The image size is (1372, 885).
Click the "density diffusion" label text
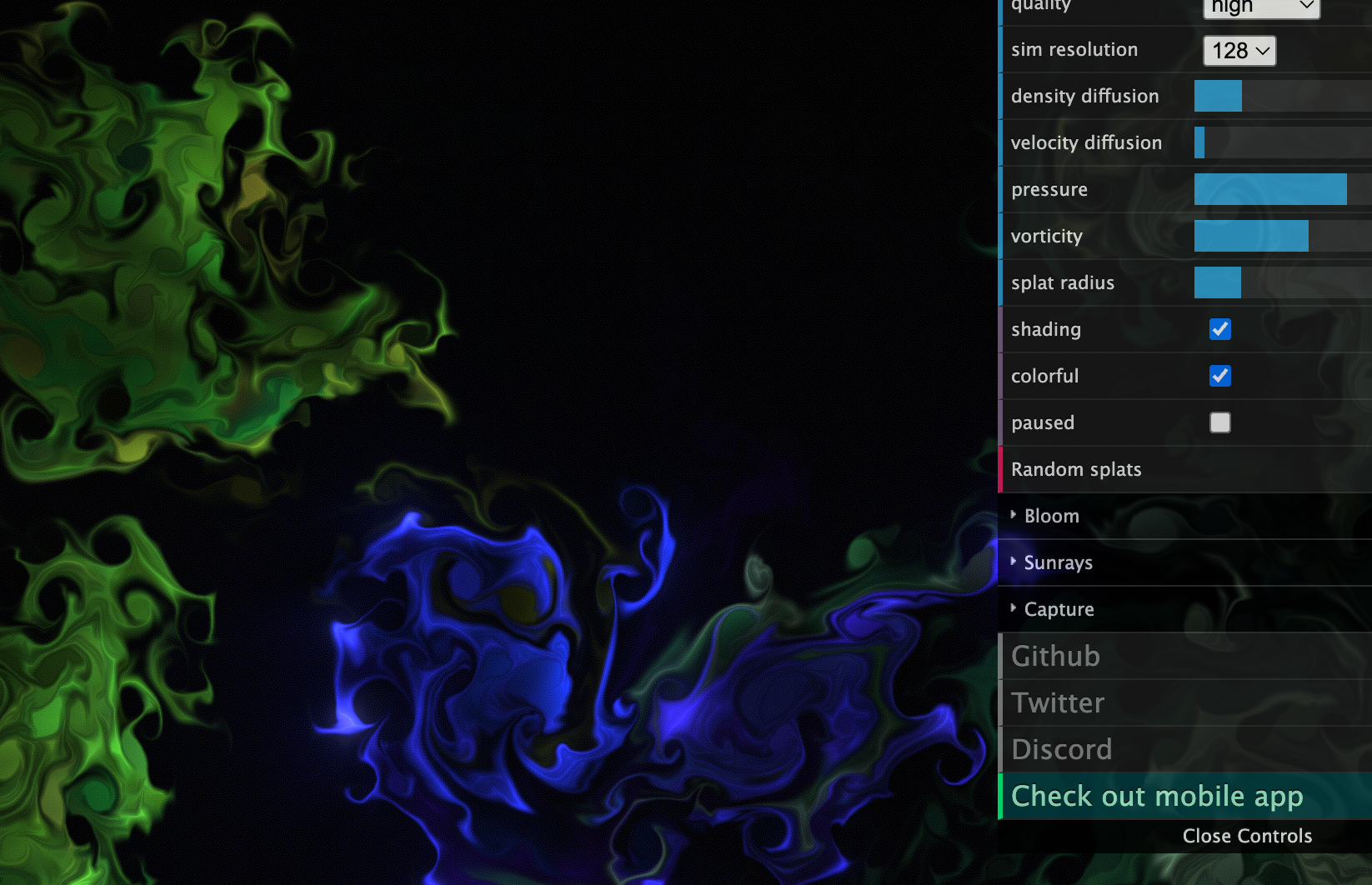(x=1085, y=97)
